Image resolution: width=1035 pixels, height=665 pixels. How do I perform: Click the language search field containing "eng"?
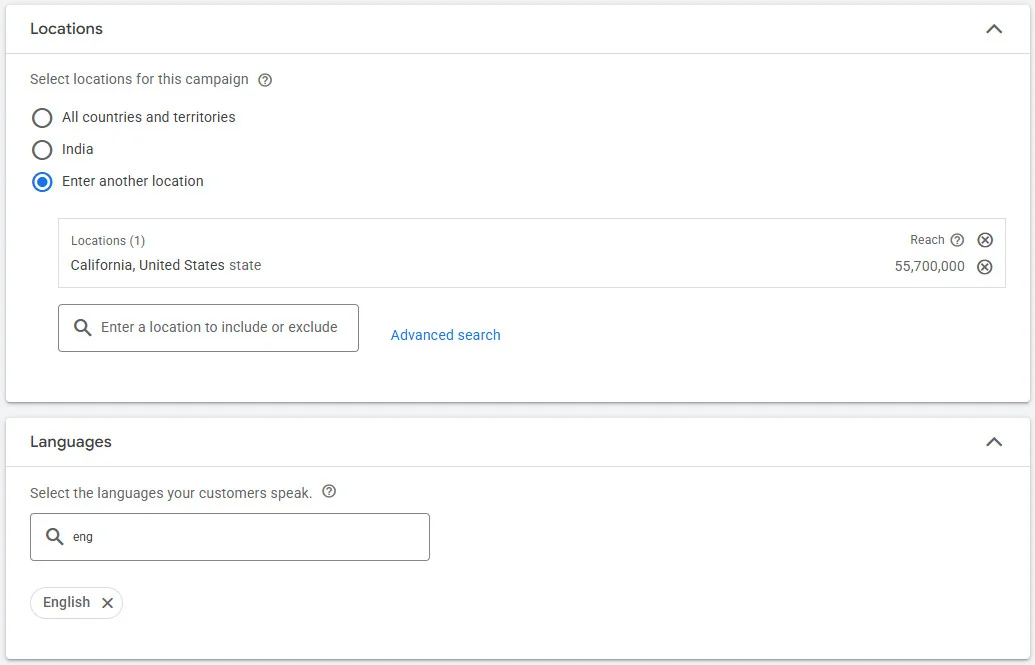[x=230, y=537]
